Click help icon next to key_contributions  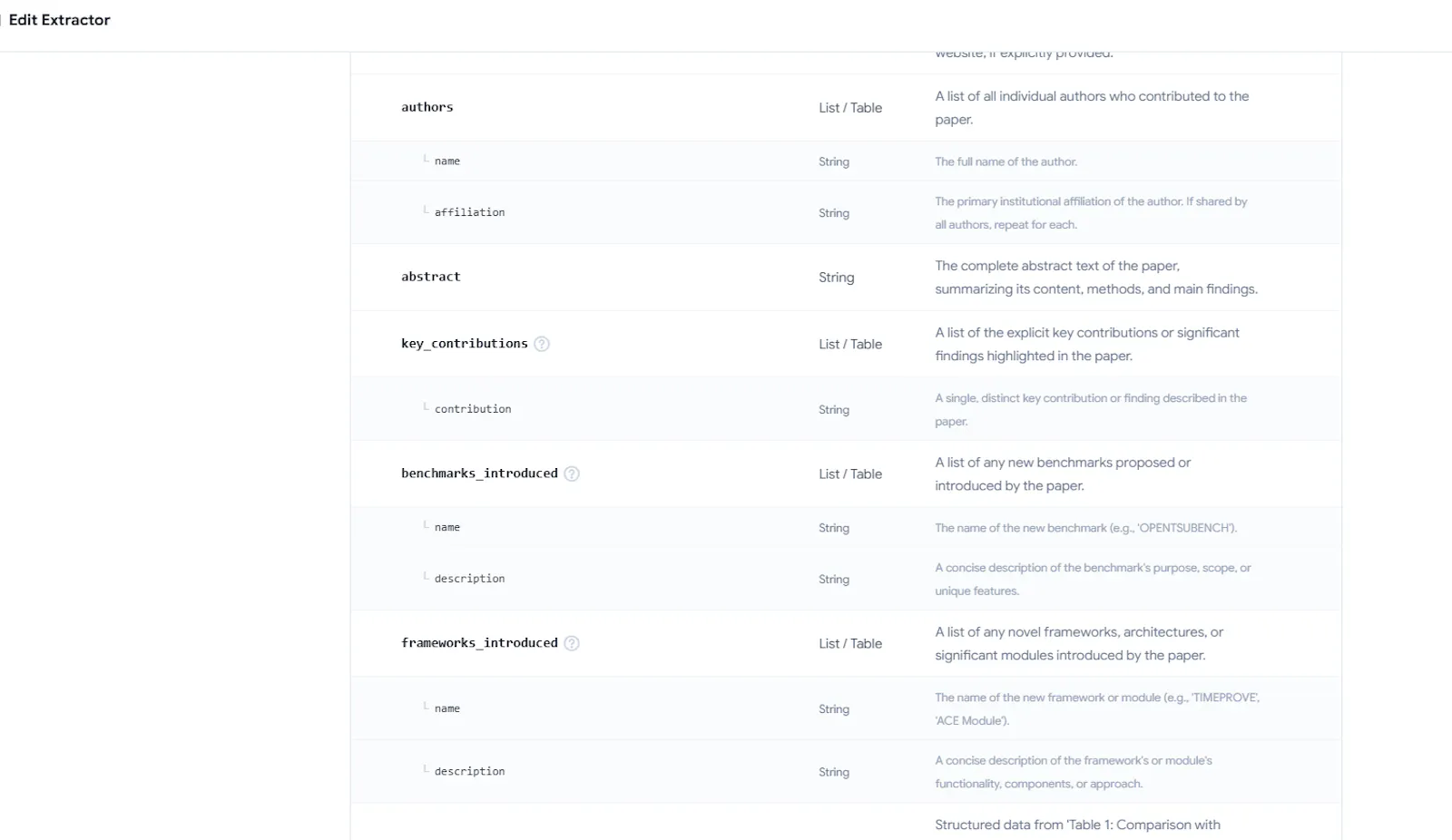click(x=542, y=344)
